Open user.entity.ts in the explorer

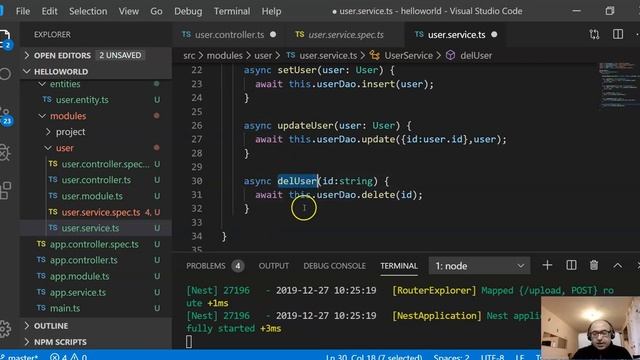[82, 100]
